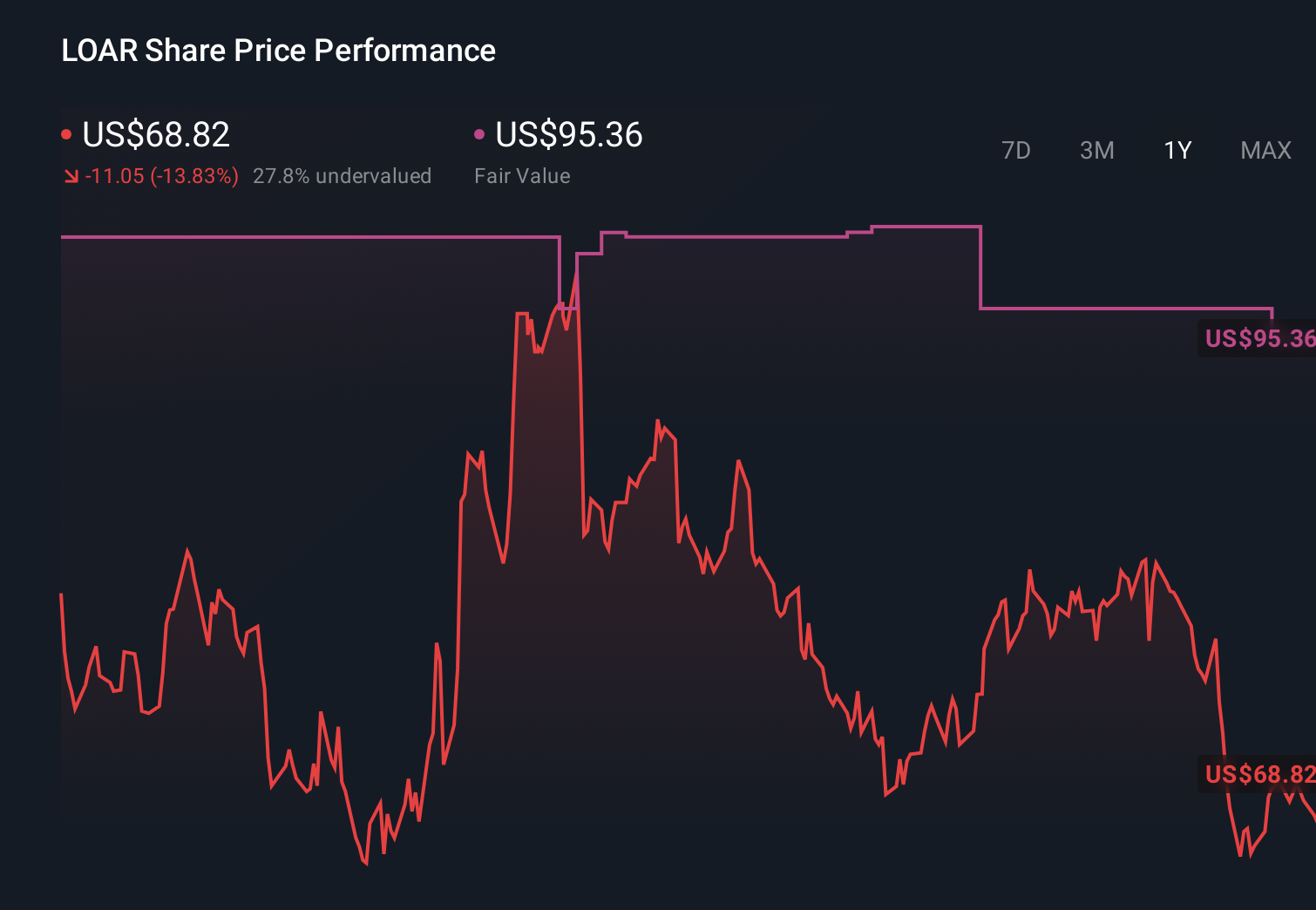The width and height of the screenshot is (1316, 910).
Task: Click the magenta Fair Value legend dot
Action: click(478, 134)
